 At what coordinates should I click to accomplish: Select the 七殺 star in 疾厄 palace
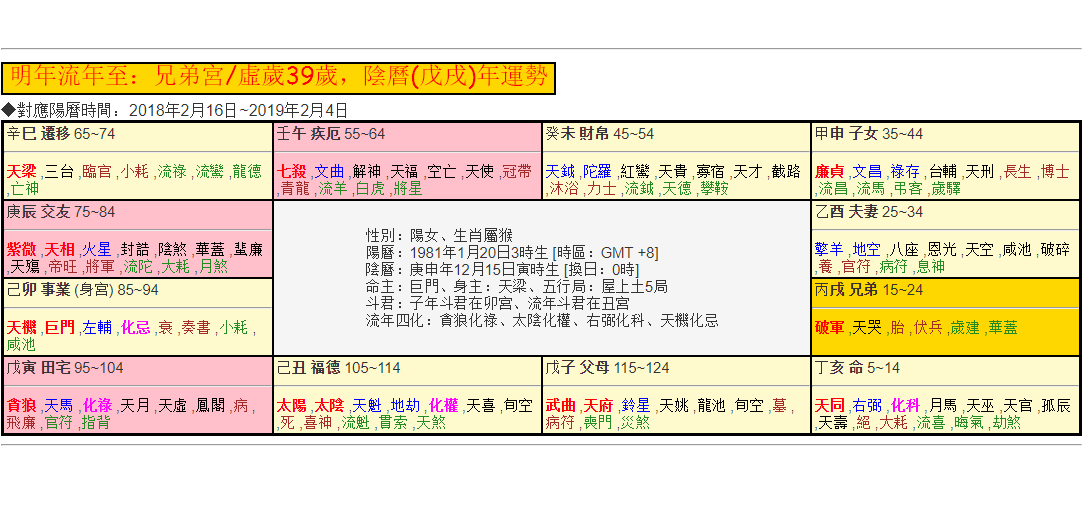292,171
